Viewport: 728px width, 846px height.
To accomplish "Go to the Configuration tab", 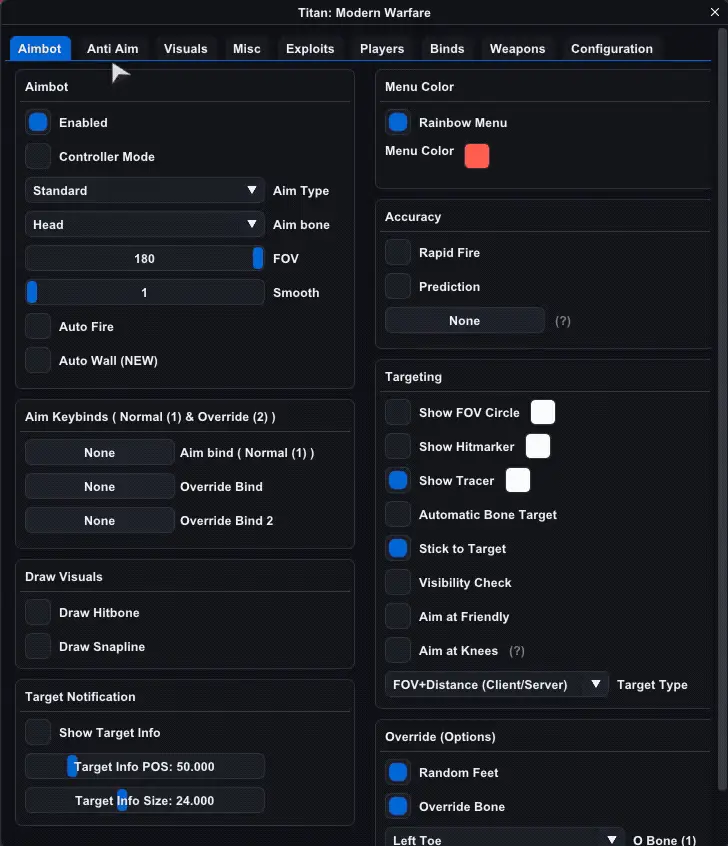I will [611, 49].
